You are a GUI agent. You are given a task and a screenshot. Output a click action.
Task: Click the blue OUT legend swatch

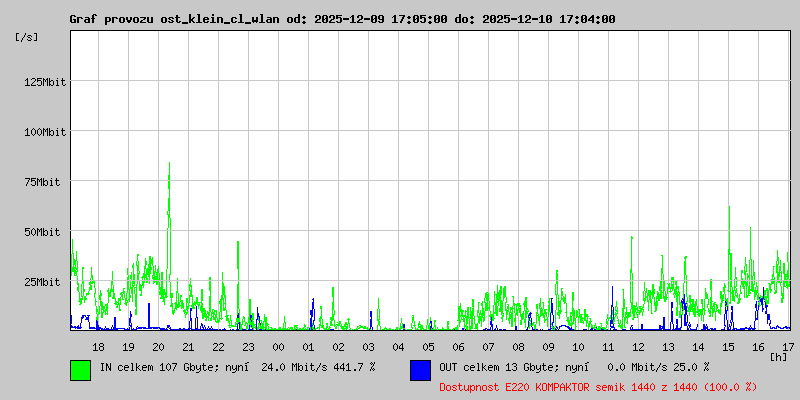pyautogui.click(x=420, y=369)
